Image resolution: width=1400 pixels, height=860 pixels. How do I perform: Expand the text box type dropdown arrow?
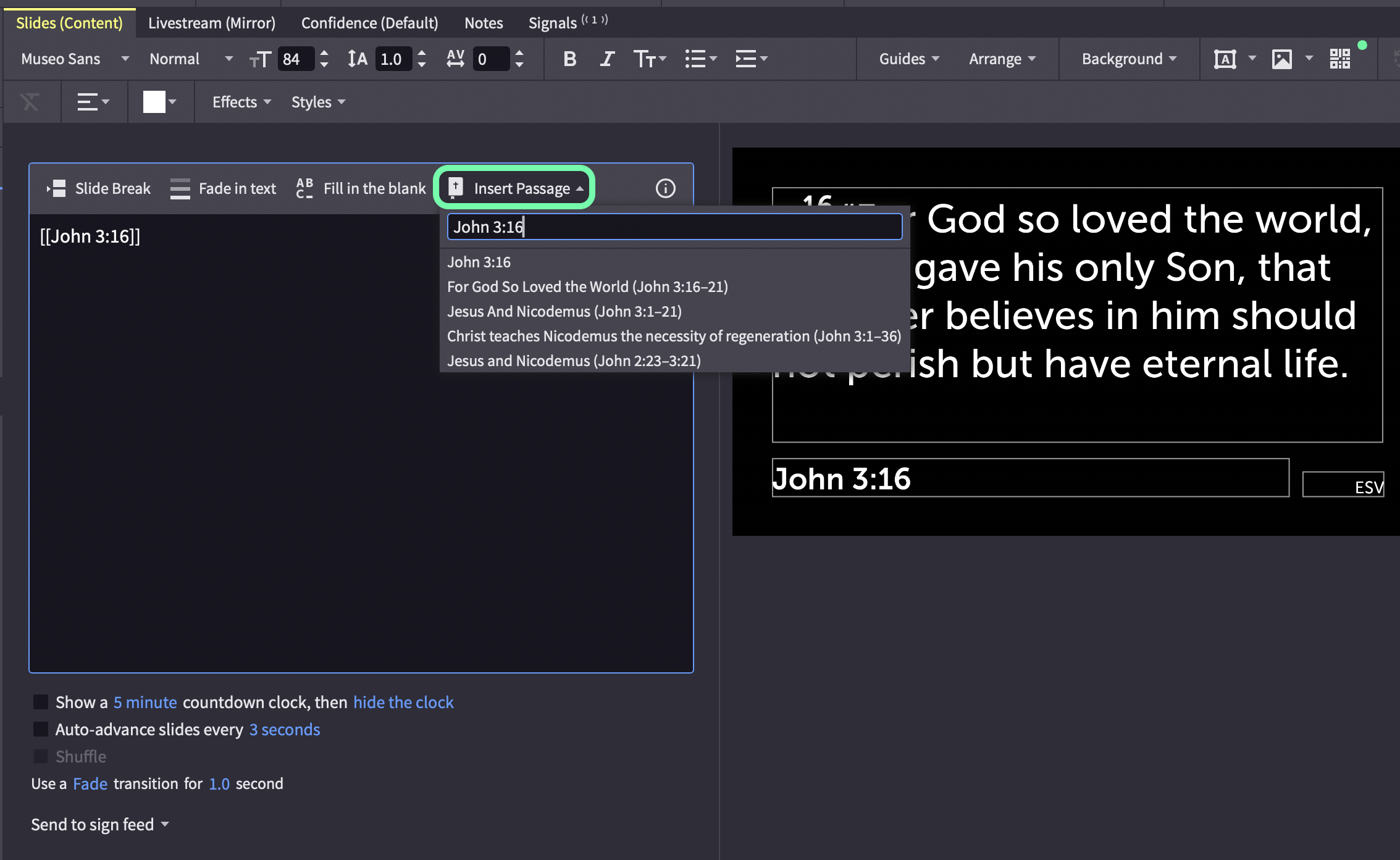pos(1252,59)
